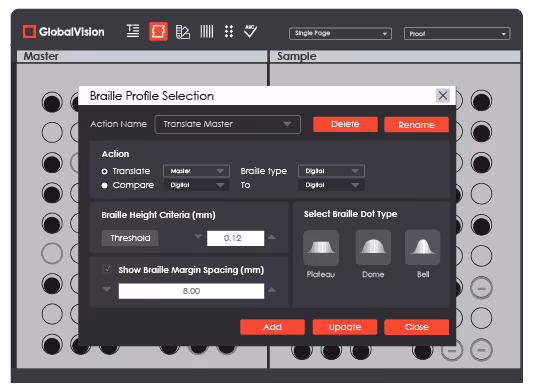
Task: Close the Braille Profile Selection dialog
Action: pyautogui.click(x=443, y=96)
